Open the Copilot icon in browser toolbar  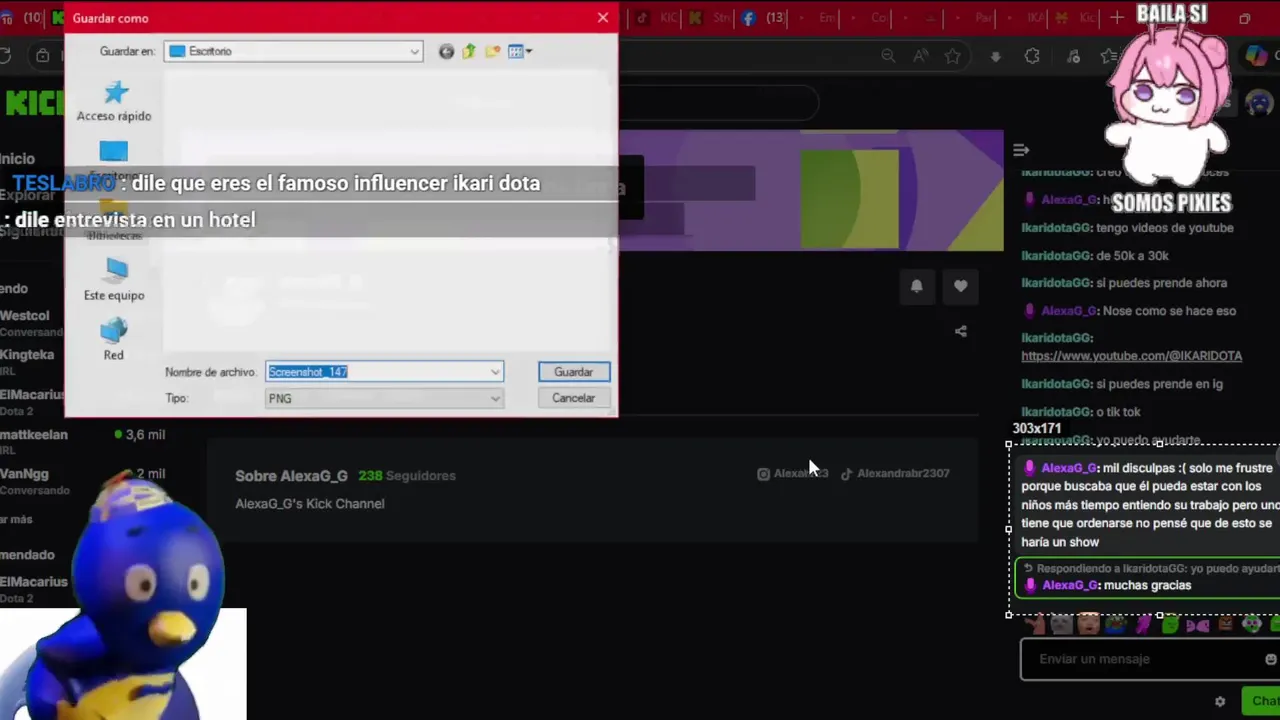pos(1256,56)
